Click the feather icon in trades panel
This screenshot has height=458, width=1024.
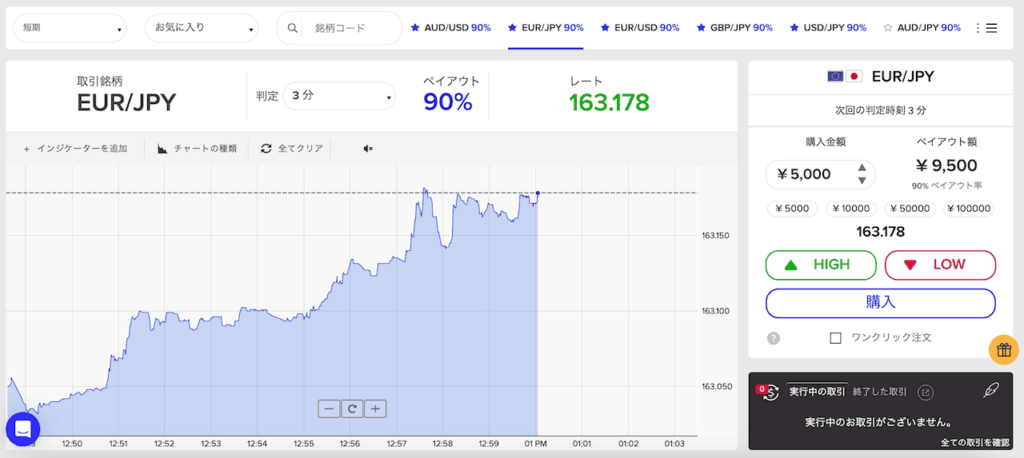pos(991,391)
